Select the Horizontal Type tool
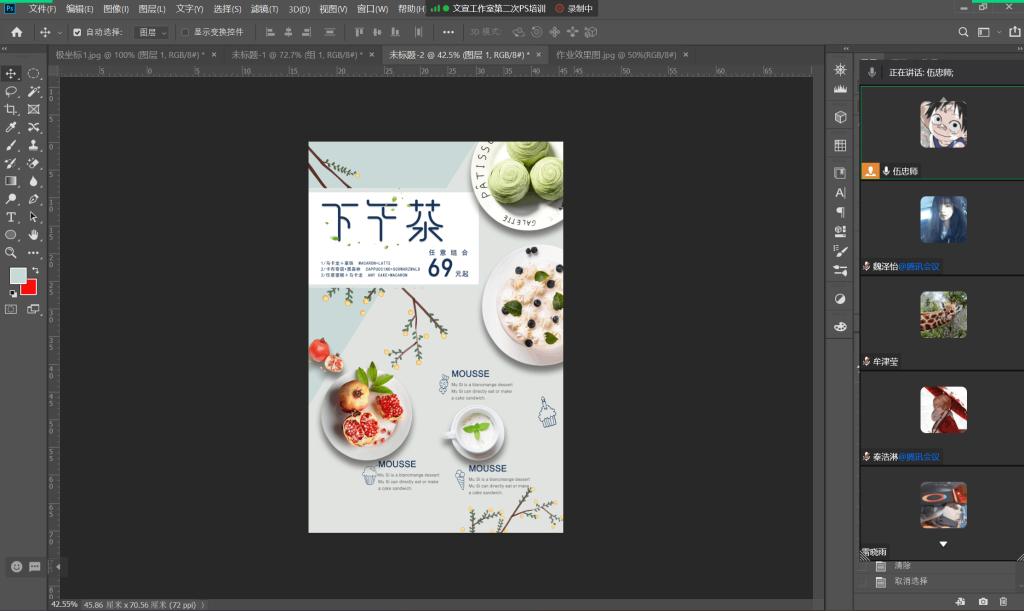Viewport: 1024px width, 611px height. [x=12, y=217]
